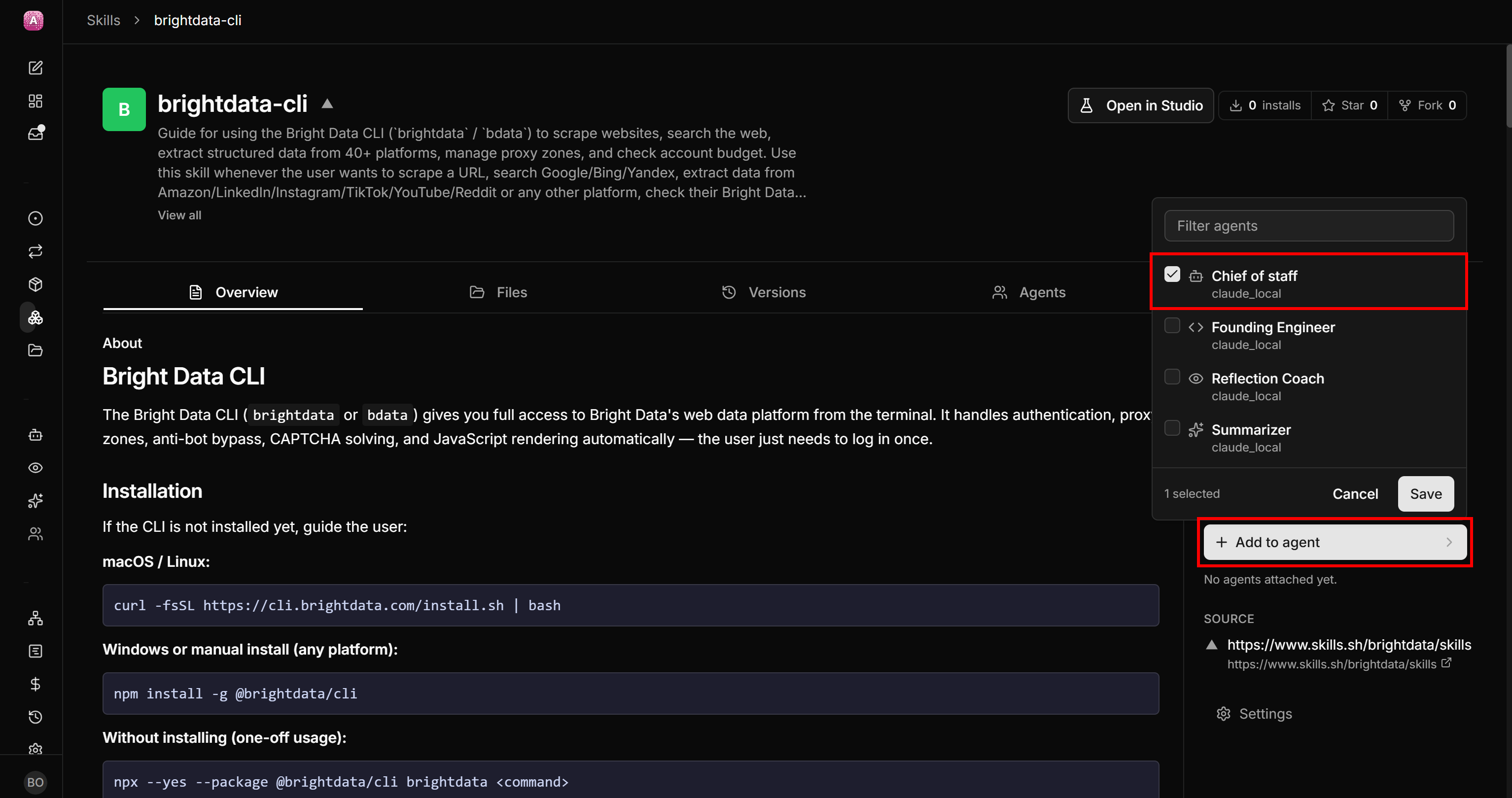The image size is (1512, 798).
Task: Cancel the agent selection
Action: click(x=1355, y=494)
